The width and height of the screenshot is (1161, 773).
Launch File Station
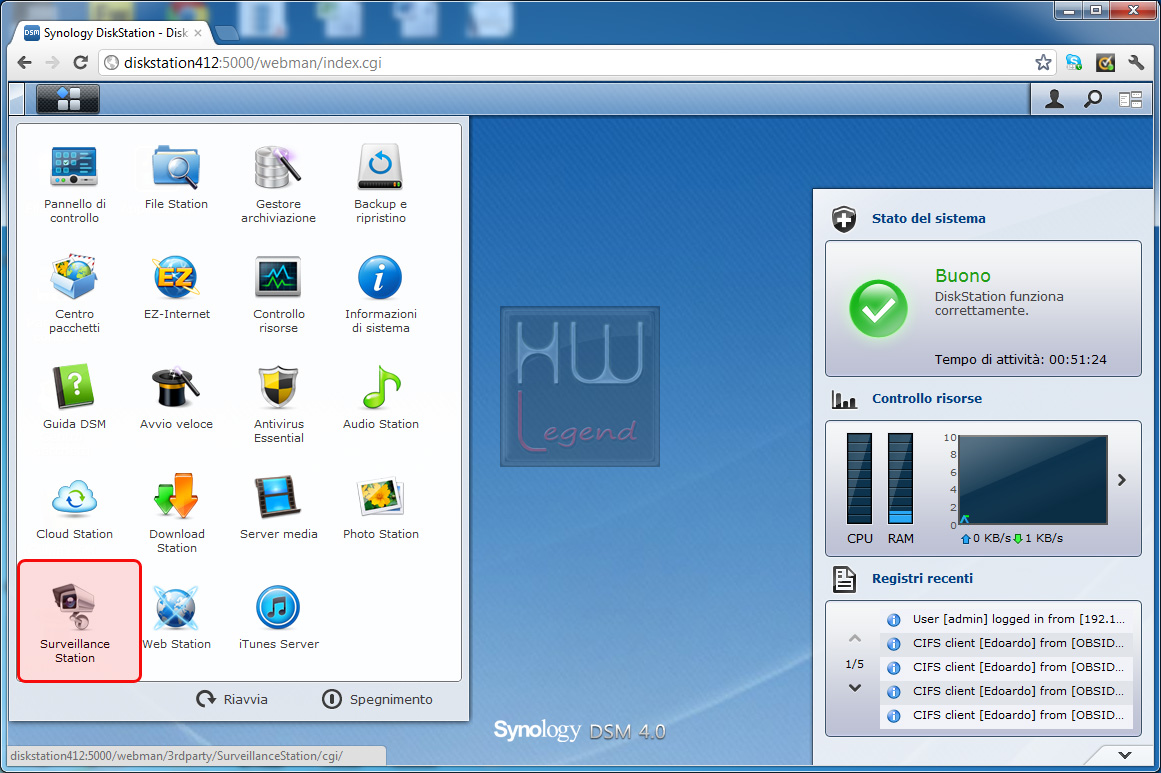point(176,178)
